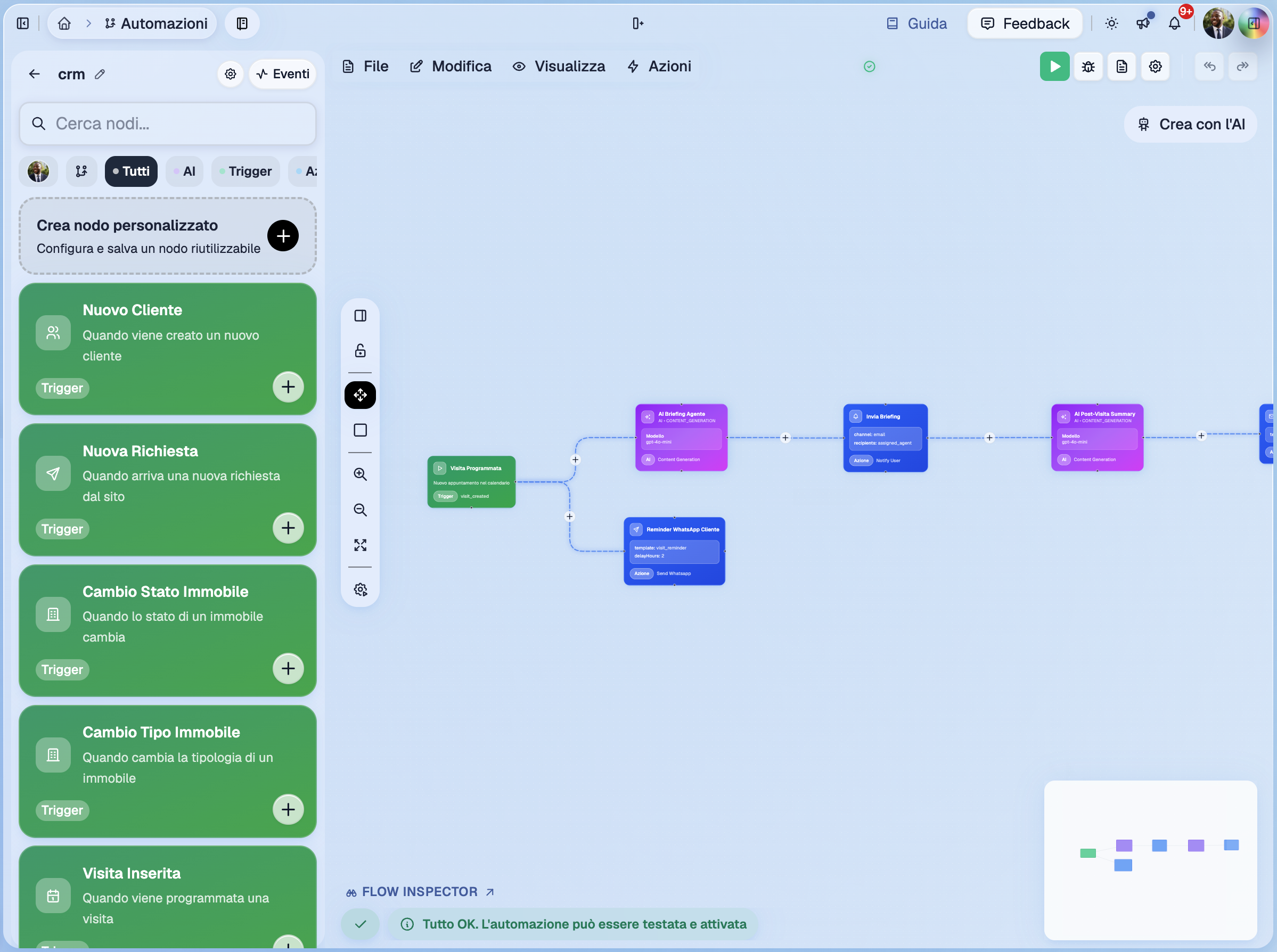Toggle the canvas lock icon
Viewport: 1277px width, 952px height.
(x=360, y=350)
